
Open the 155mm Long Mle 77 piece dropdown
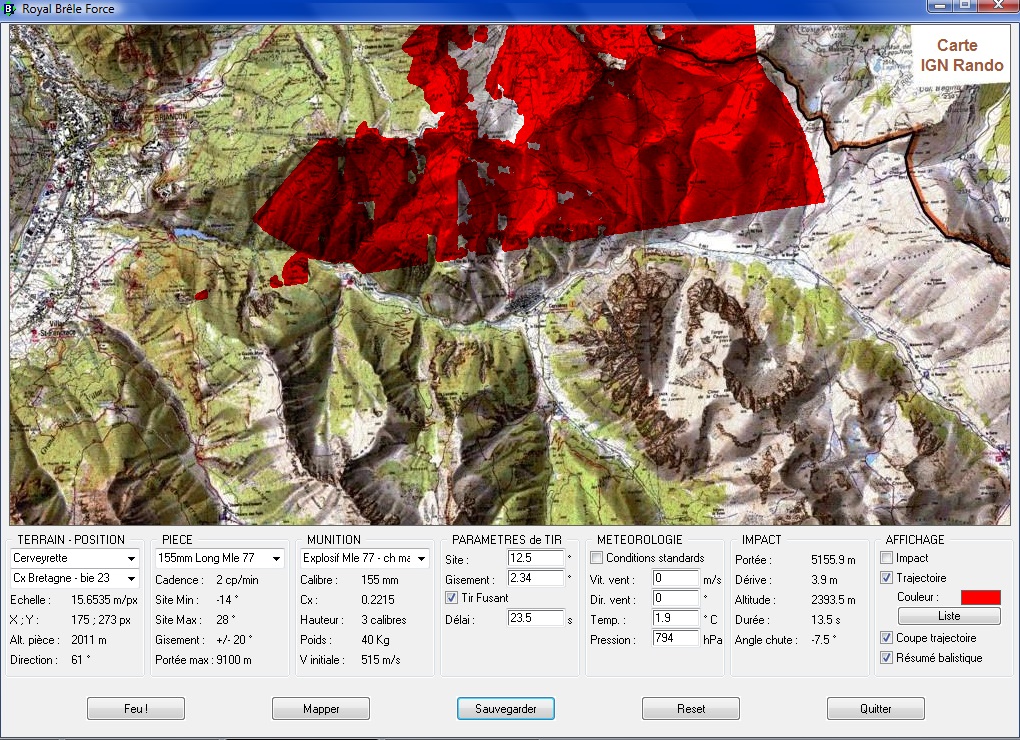click(x=220, y=558)
